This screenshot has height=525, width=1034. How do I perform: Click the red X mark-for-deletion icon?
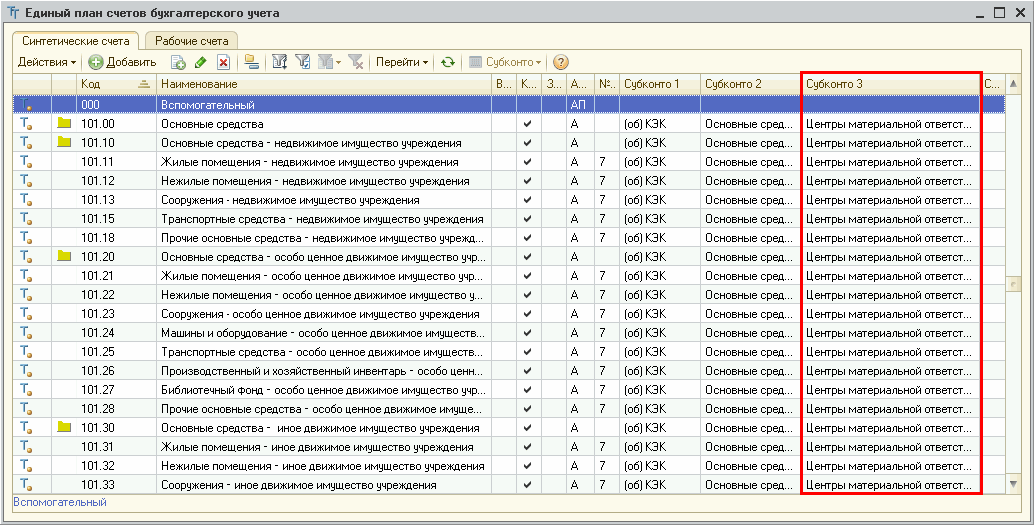pos(223,62)
